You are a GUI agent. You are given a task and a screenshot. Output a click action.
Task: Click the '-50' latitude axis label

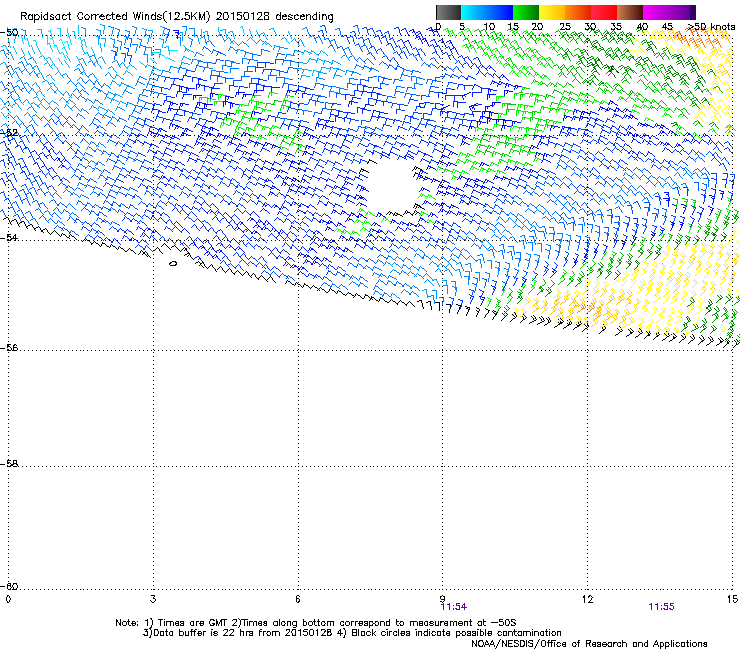9,32
